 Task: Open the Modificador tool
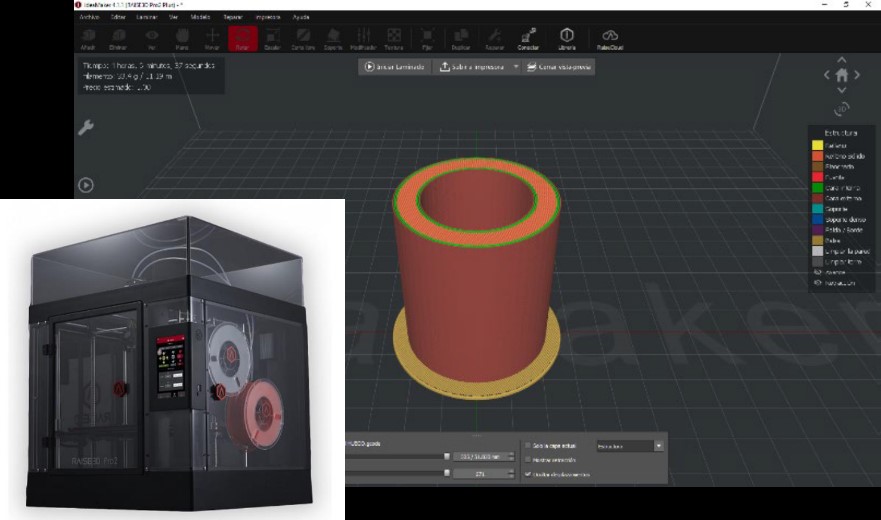pos(364,39)
